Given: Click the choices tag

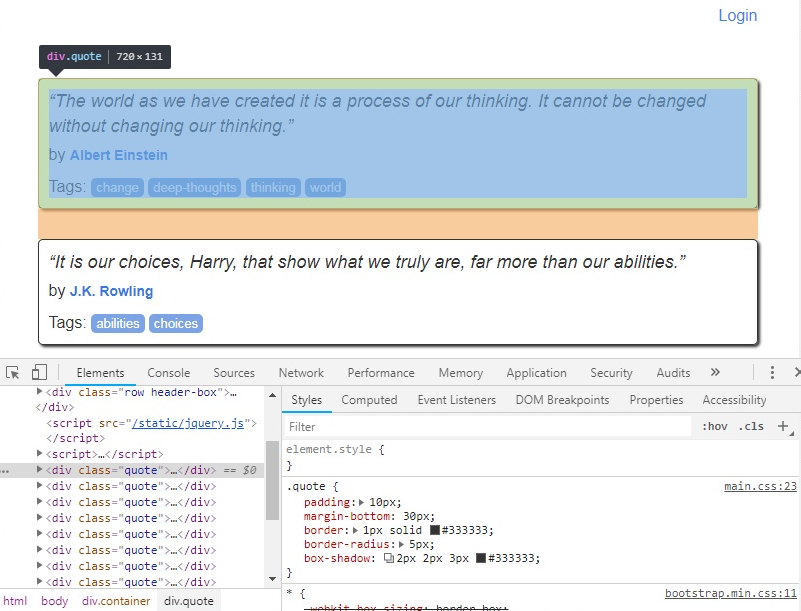Looking at the screenshot, I should click(x=176, y=323).
